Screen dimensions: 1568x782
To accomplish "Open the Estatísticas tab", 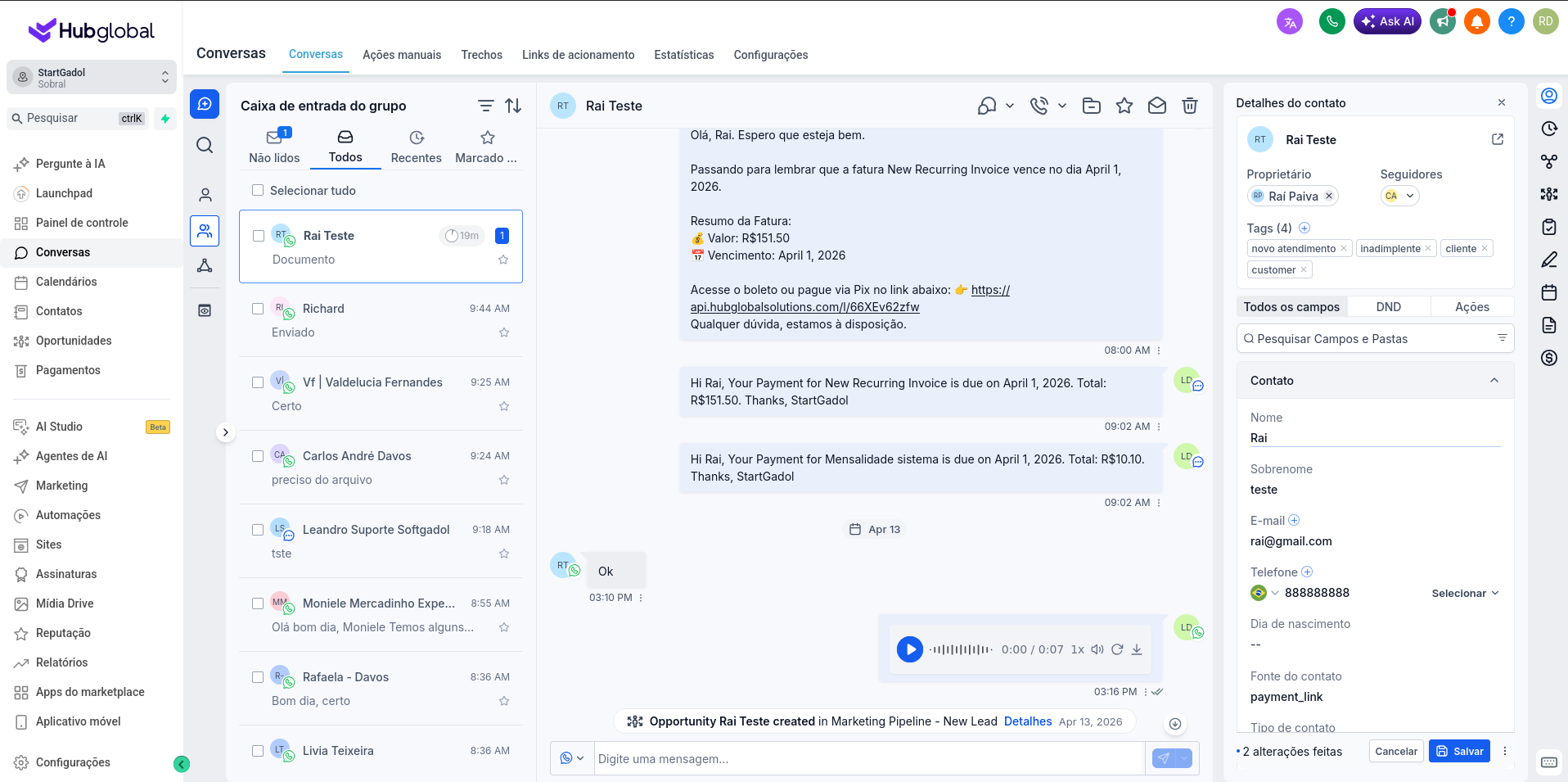I will pyautogui.click(x=684, y=55).
